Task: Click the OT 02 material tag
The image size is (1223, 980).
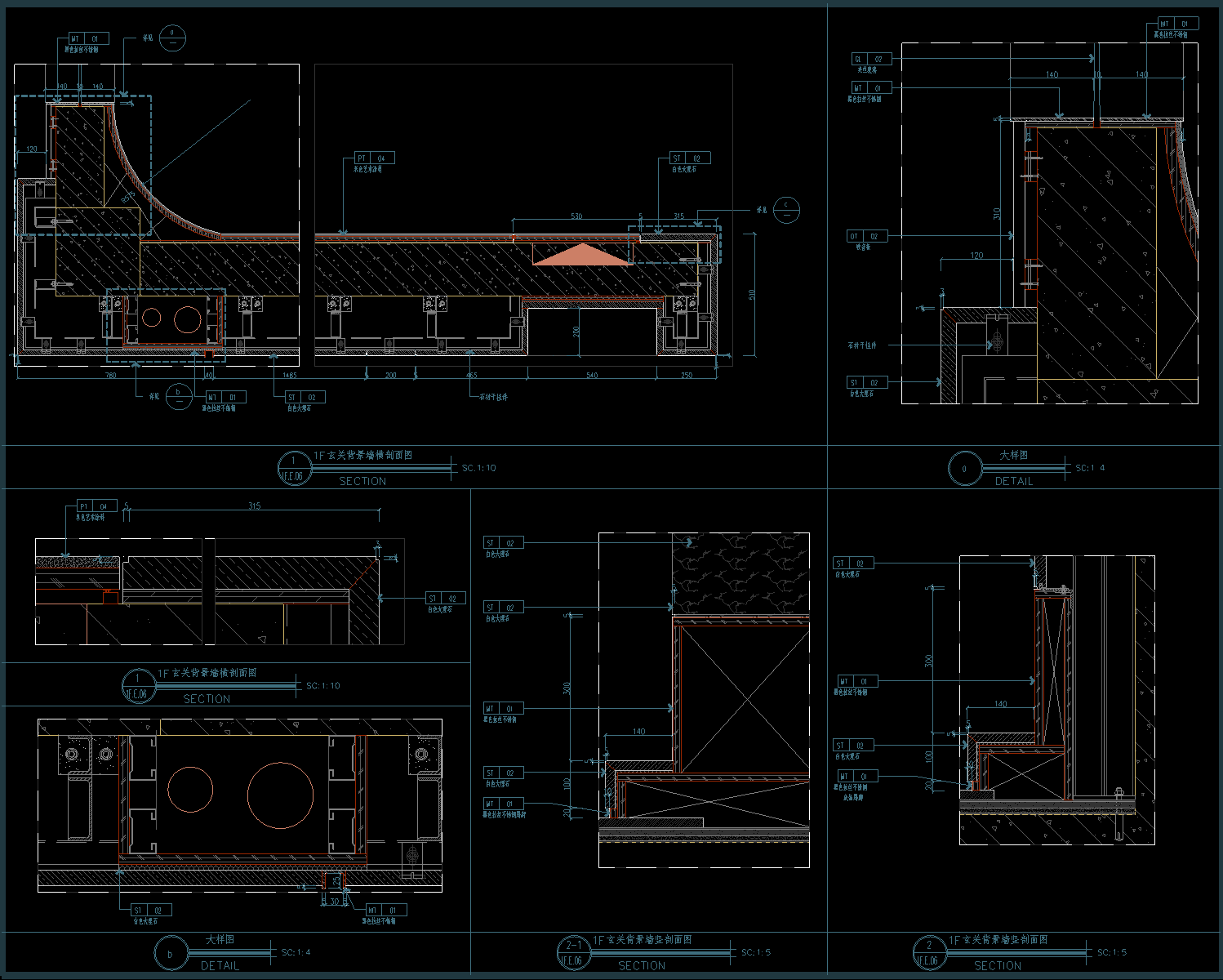Action: (x=867, y=236)
